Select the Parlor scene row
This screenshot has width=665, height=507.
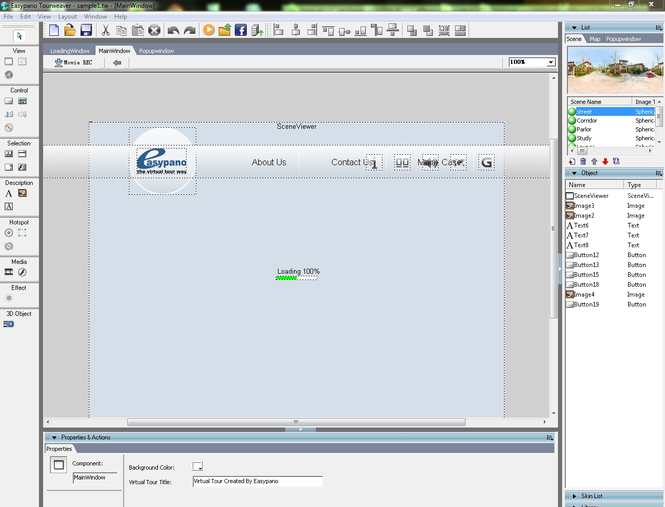tap(611, 129)
